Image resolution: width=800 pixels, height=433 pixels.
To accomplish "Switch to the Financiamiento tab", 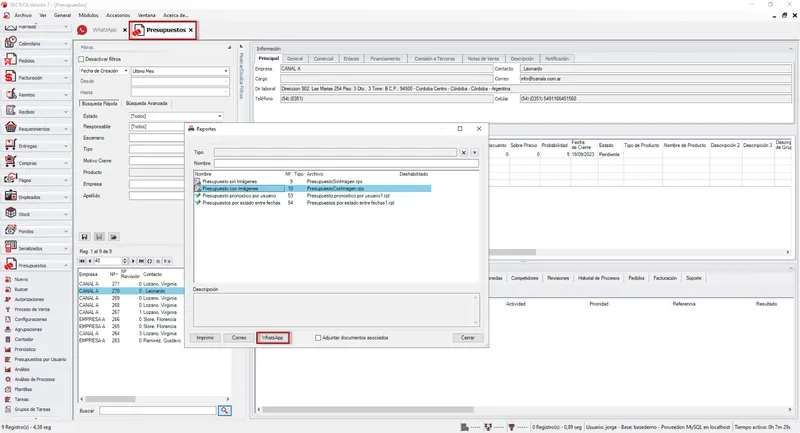I will tap(385, 59).
